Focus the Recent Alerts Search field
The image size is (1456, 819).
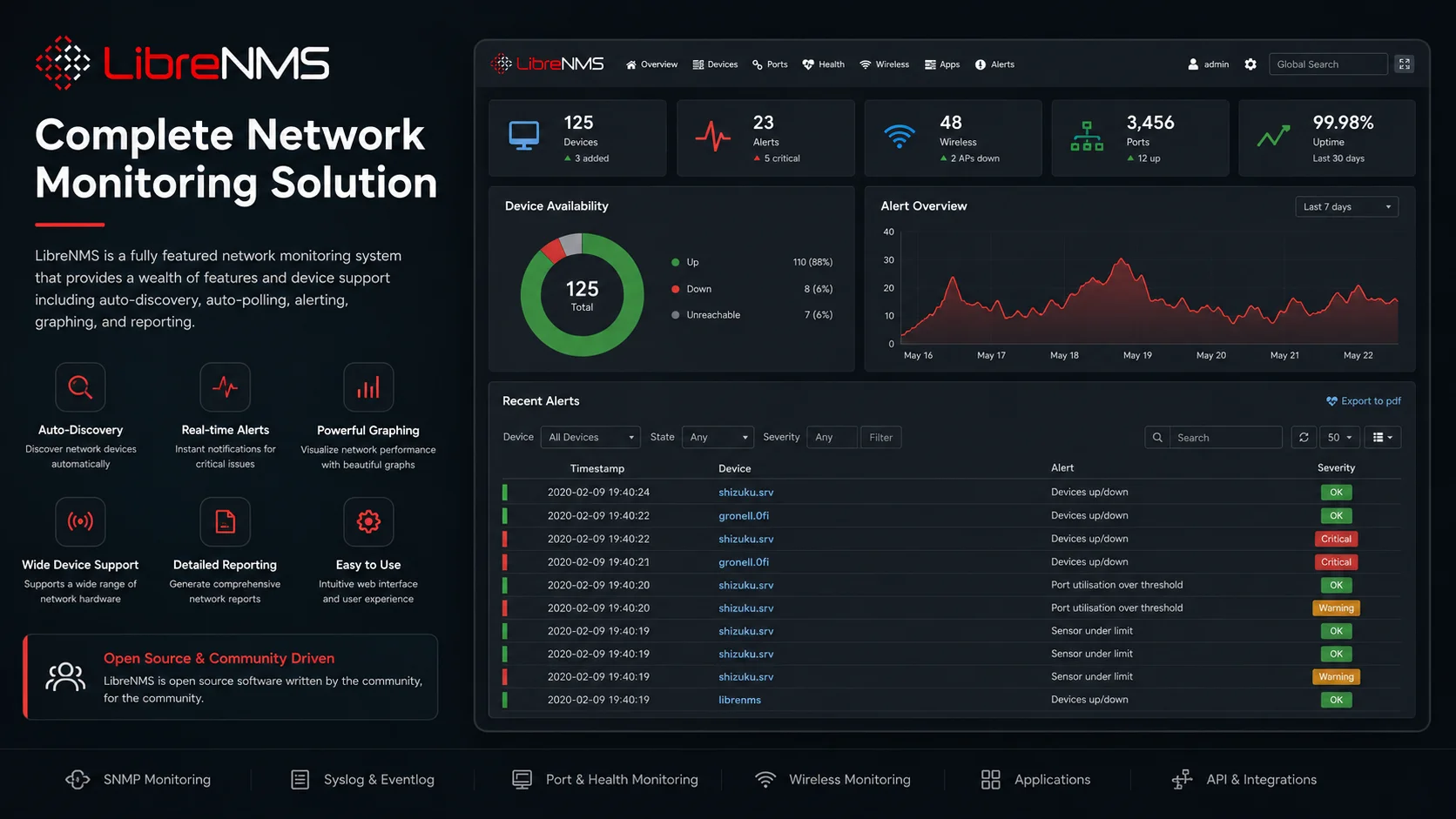1225,438
